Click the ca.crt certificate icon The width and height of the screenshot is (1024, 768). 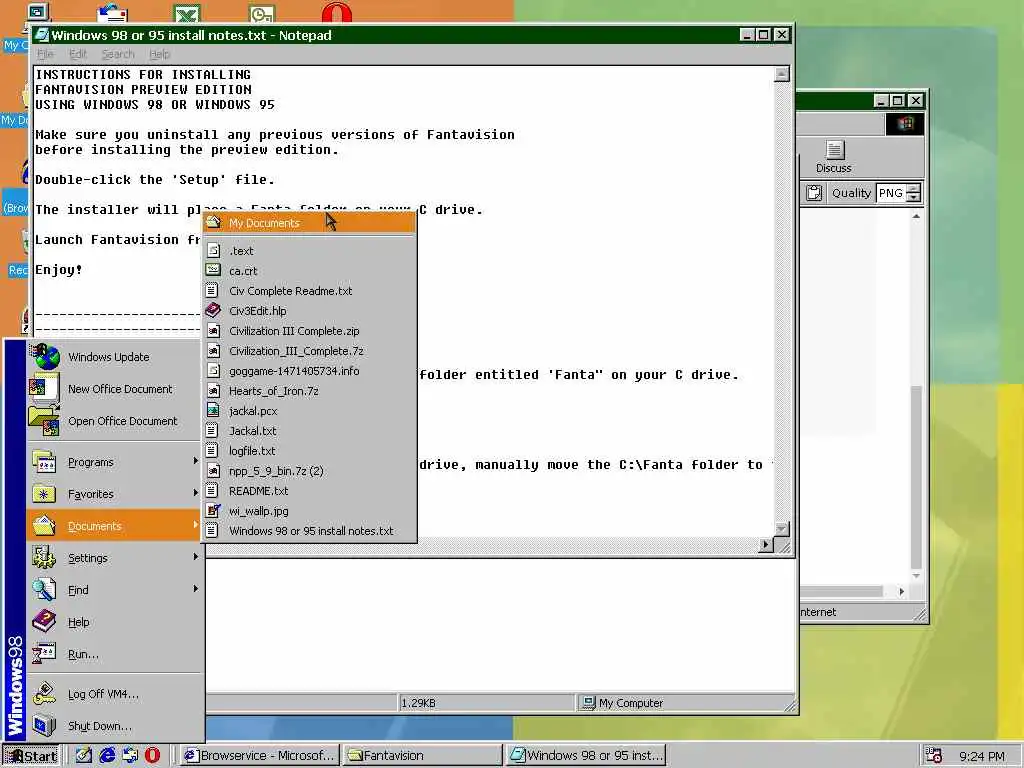pos(213,270)
